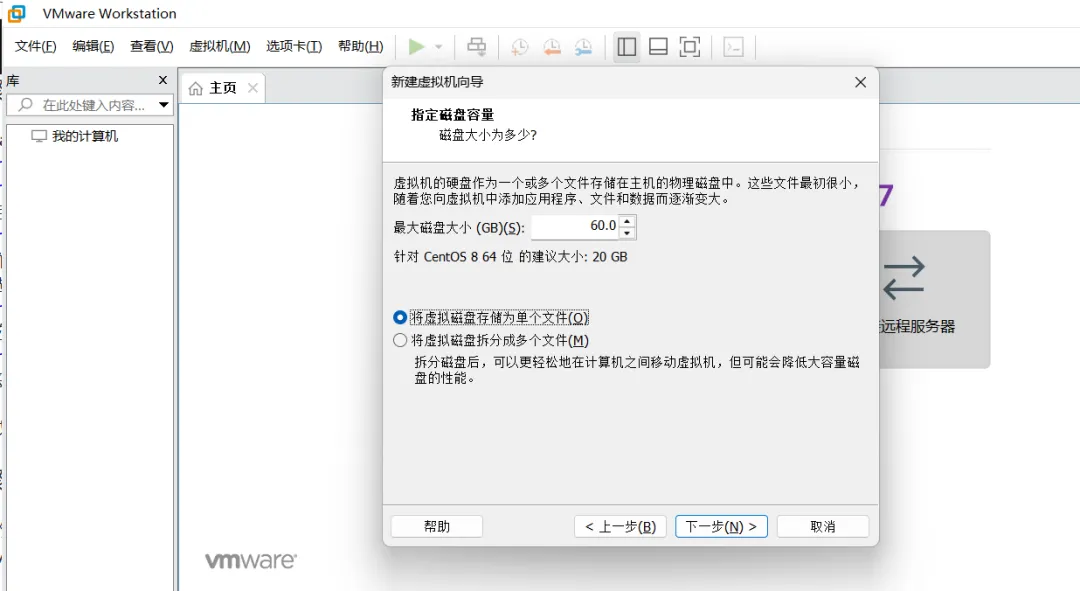
Task: Click the 远程服务器 label on home page
Action: pos(917,326)
